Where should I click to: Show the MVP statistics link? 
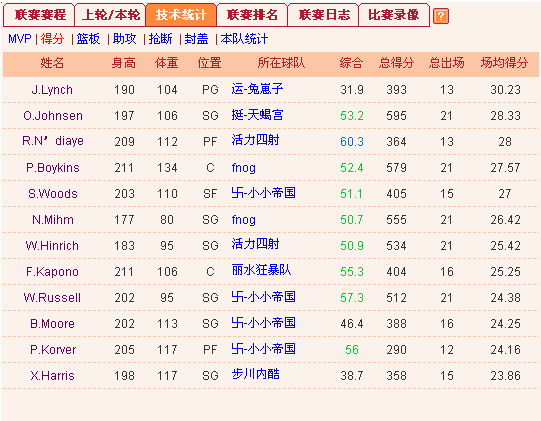tap(20, 39)
